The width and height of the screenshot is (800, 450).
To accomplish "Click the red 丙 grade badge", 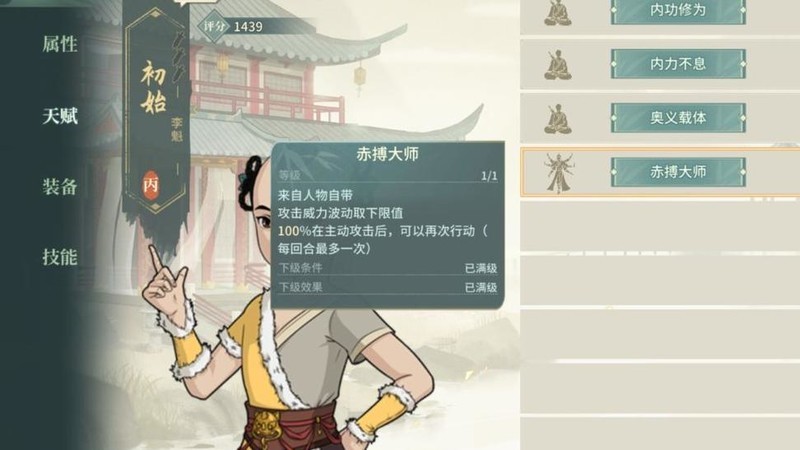I will 151,185.
